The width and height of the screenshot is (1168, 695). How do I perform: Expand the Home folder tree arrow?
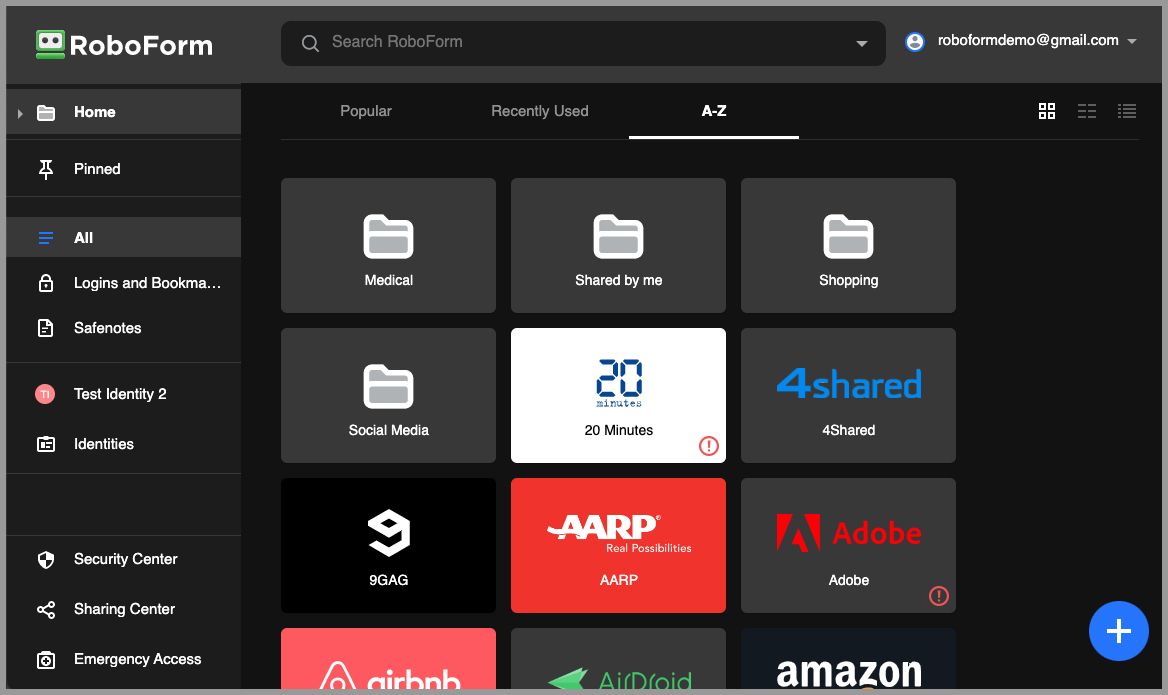[20, 113]
